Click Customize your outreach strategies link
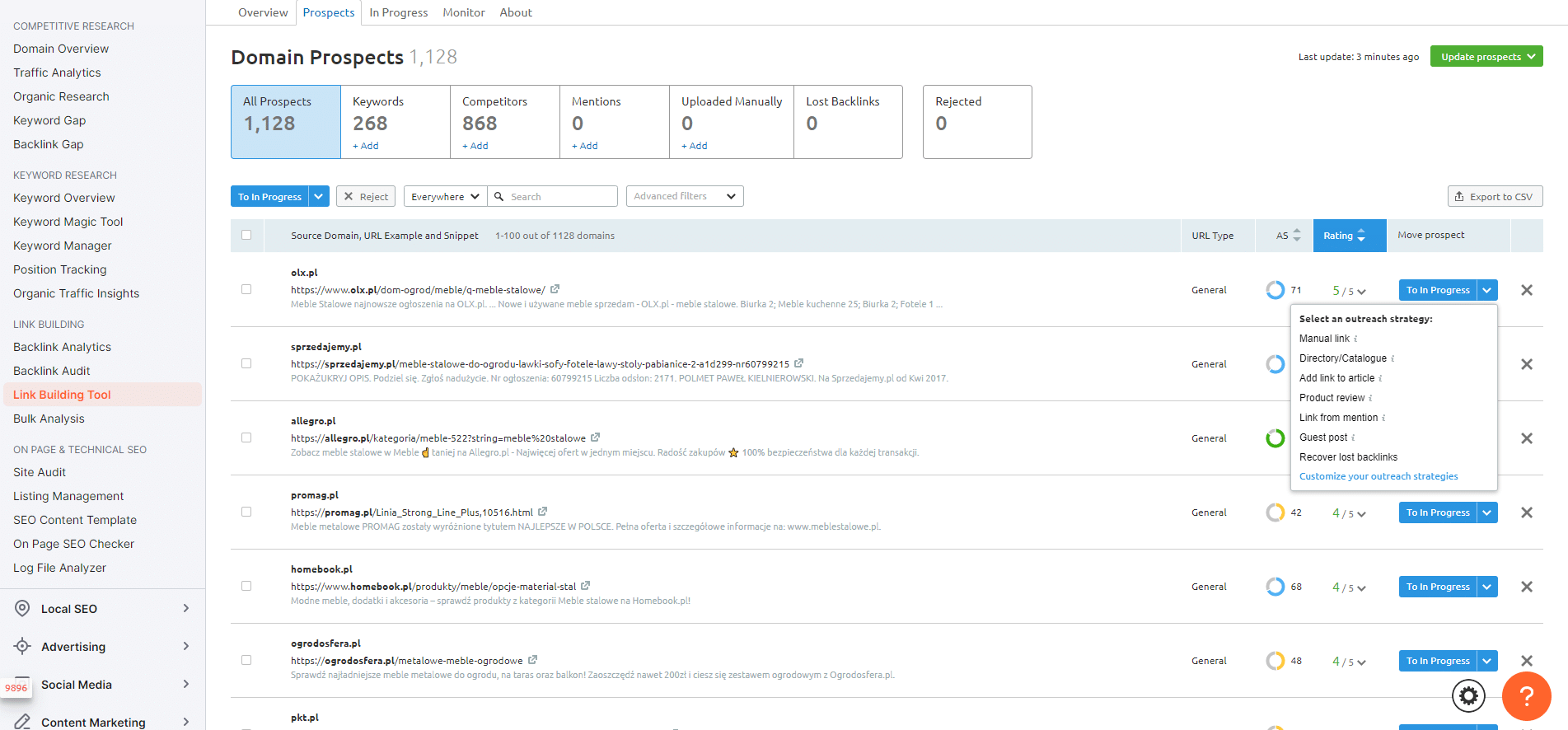Image resolution: width=1568 pixels, height=730 pixels. pos(1378,476)
